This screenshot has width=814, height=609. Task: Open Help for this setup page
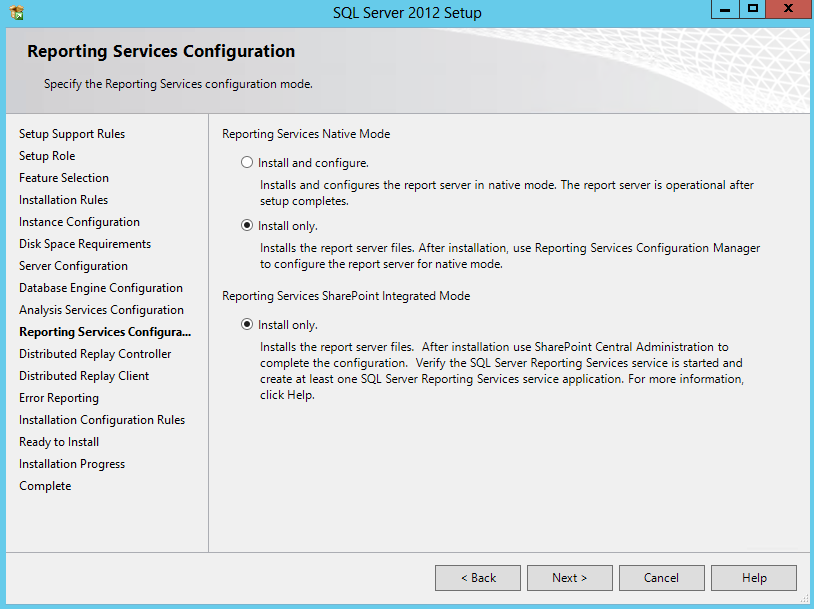[x=754, y=578]
